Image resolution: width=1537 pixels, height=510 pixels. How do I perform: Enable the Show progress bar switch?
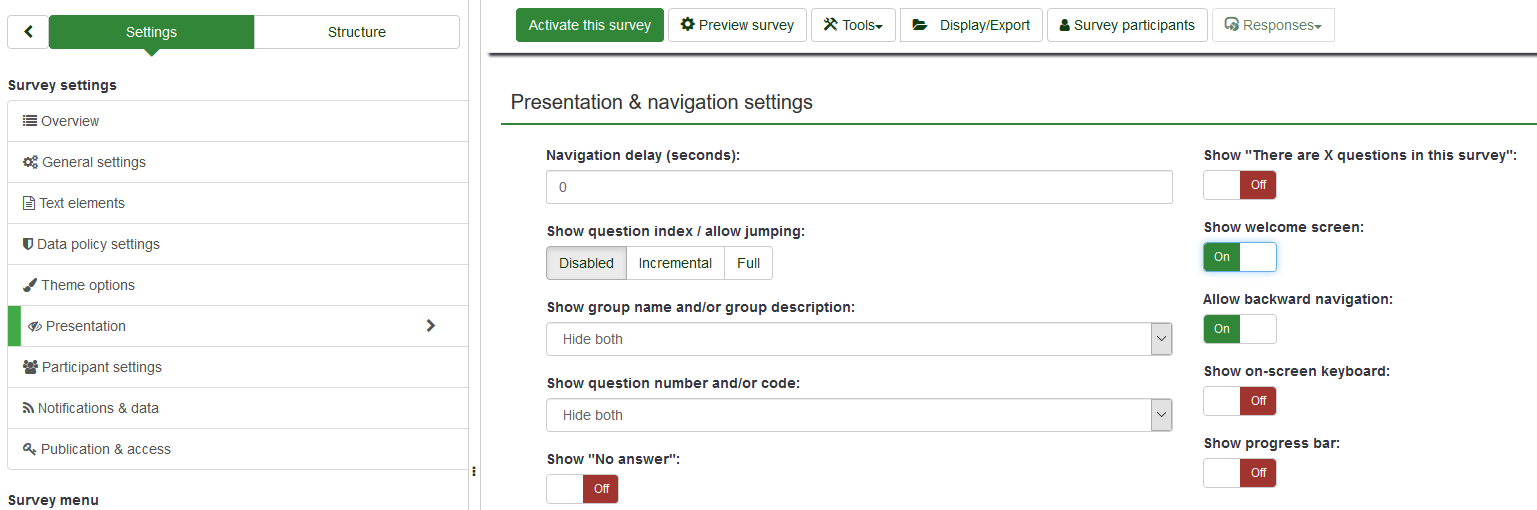click(1240, 473)
